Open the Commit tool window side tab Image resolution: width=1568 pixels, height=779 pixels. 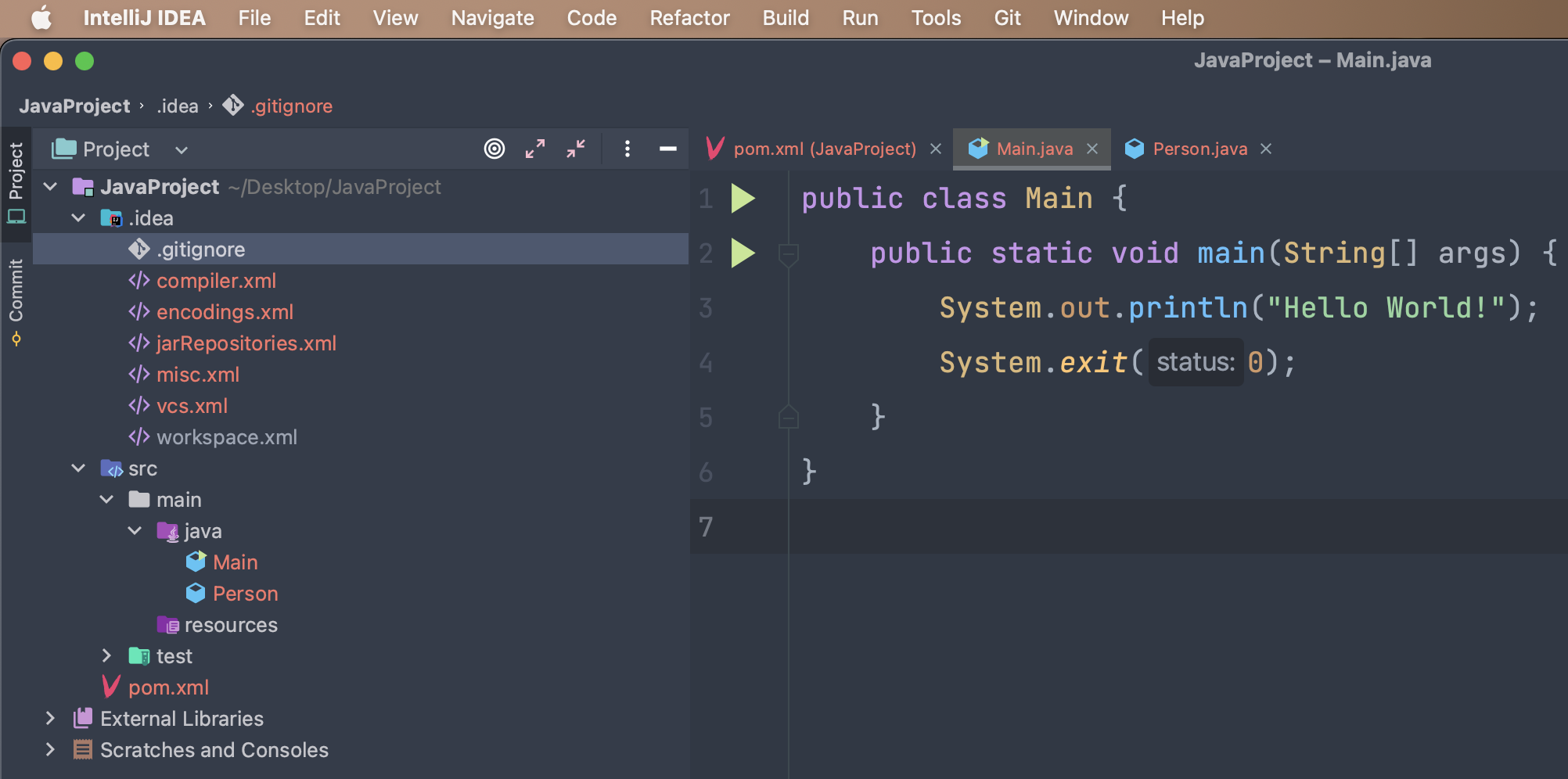click(x=16, y=303)
